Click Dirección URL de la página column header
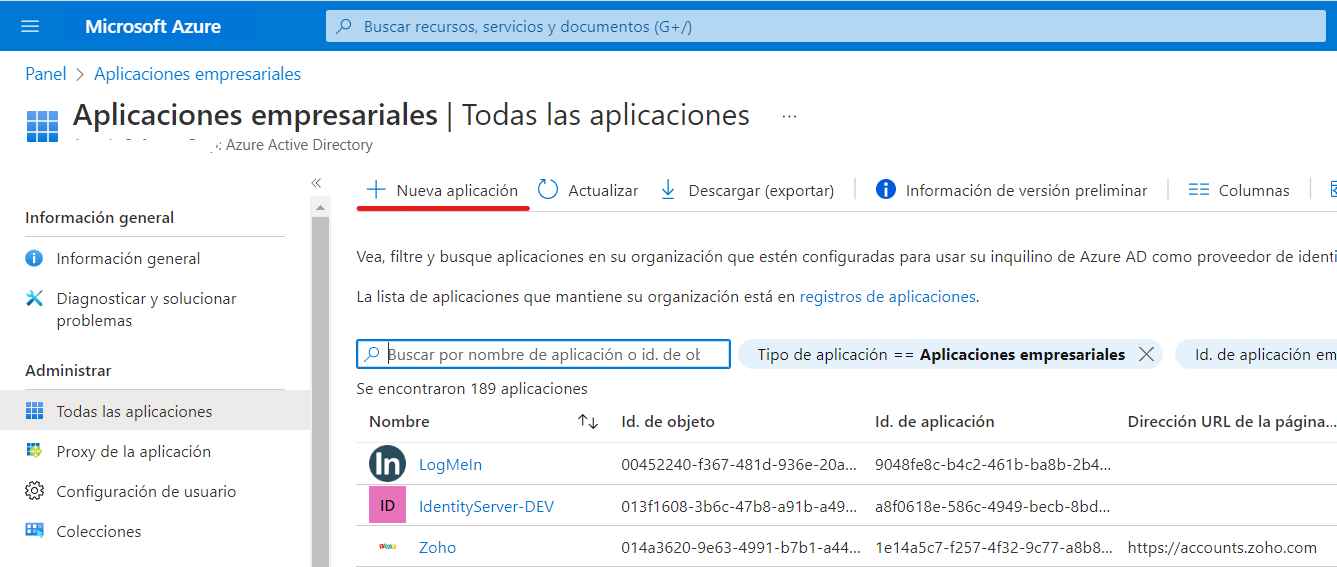The height and width of the screenshot is (567, 1337). [1232, 422]
